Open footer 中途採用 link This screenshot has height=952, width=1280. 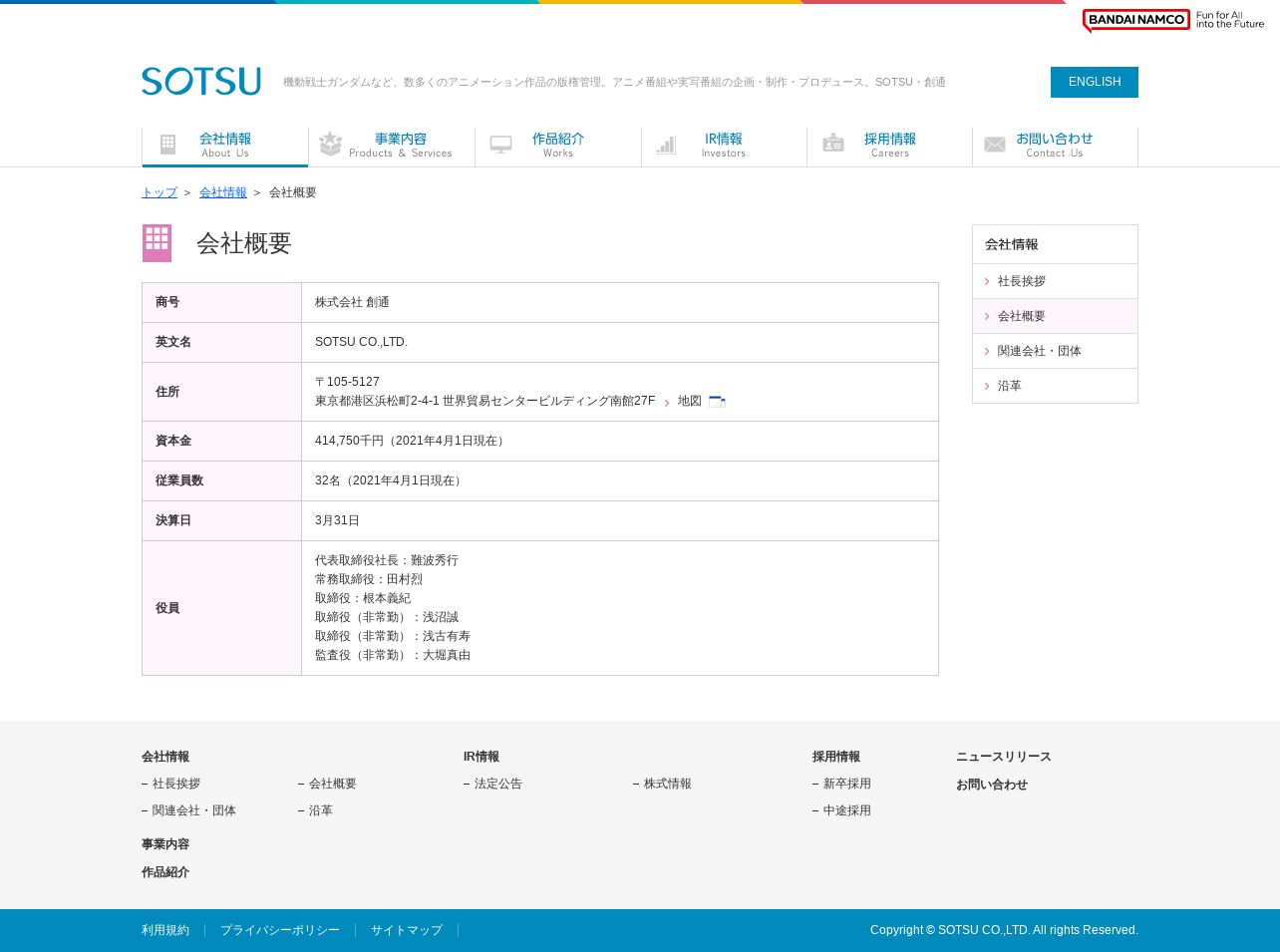coord(847,810)
